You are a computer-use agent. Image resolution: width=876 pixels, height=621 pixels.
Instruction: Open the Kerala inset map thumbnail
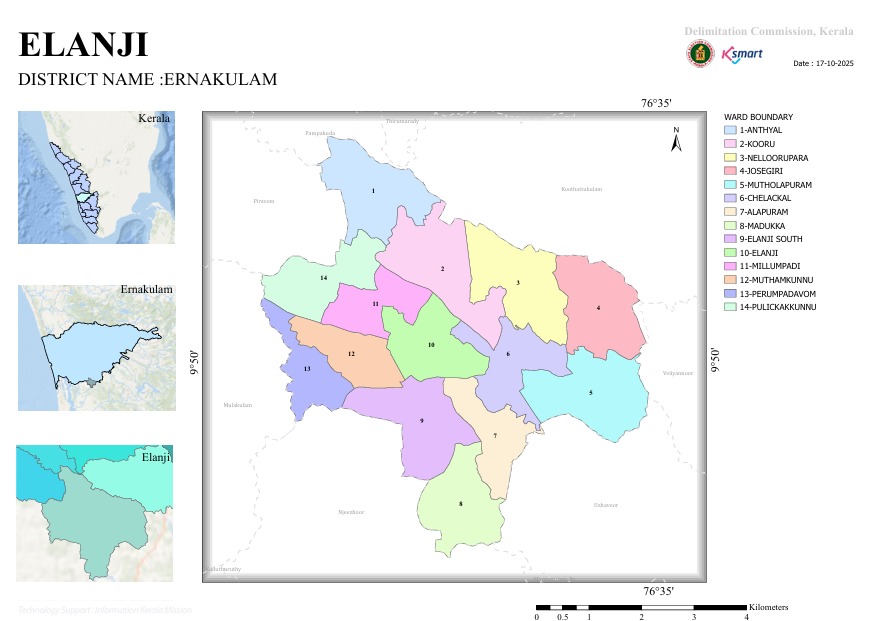coord(96,177)
